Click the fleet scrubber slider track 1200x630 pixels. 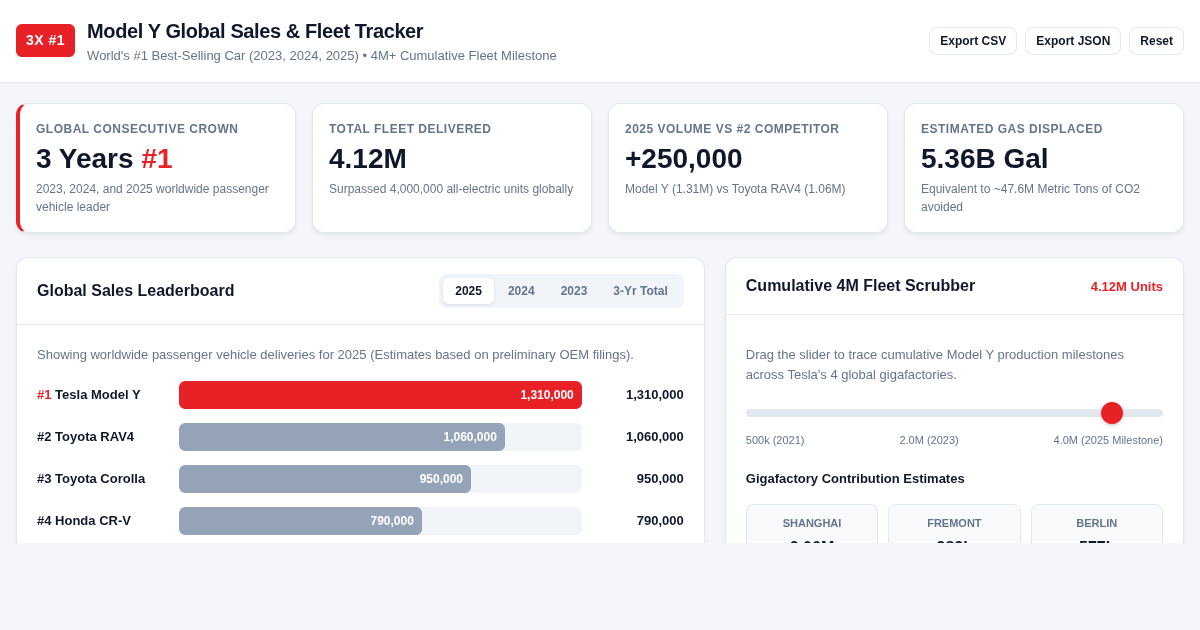(954, 413)
